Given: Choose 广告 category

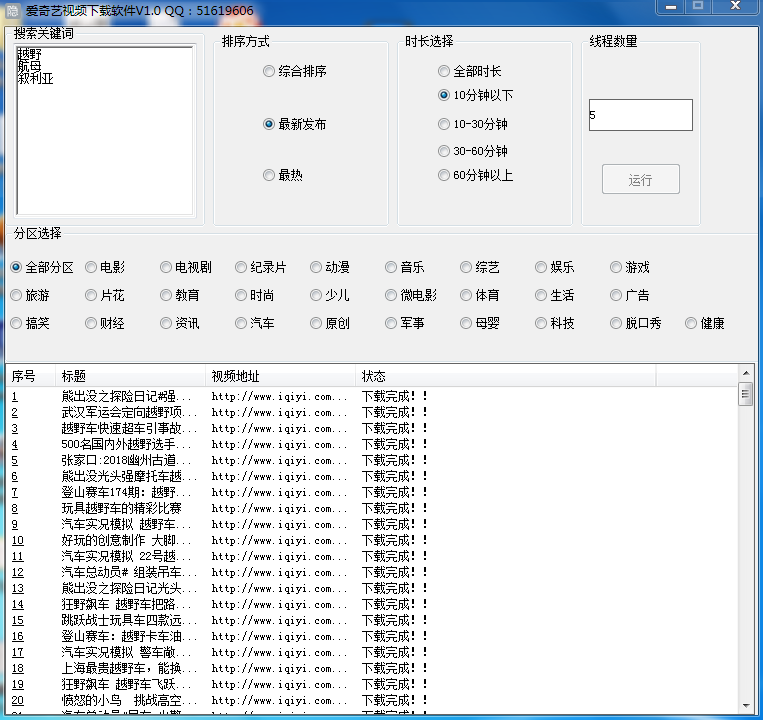Looking at the screenshot, I should [630, 295].
